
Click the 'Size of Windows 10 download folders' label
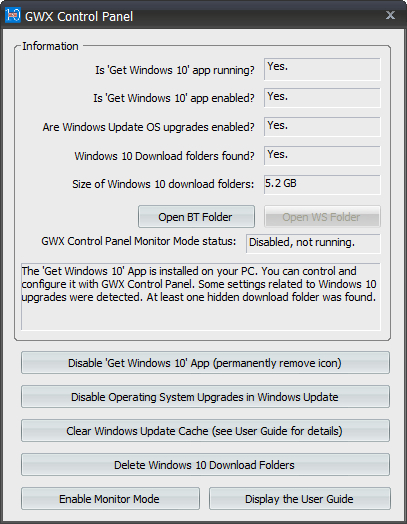[163, 184]
